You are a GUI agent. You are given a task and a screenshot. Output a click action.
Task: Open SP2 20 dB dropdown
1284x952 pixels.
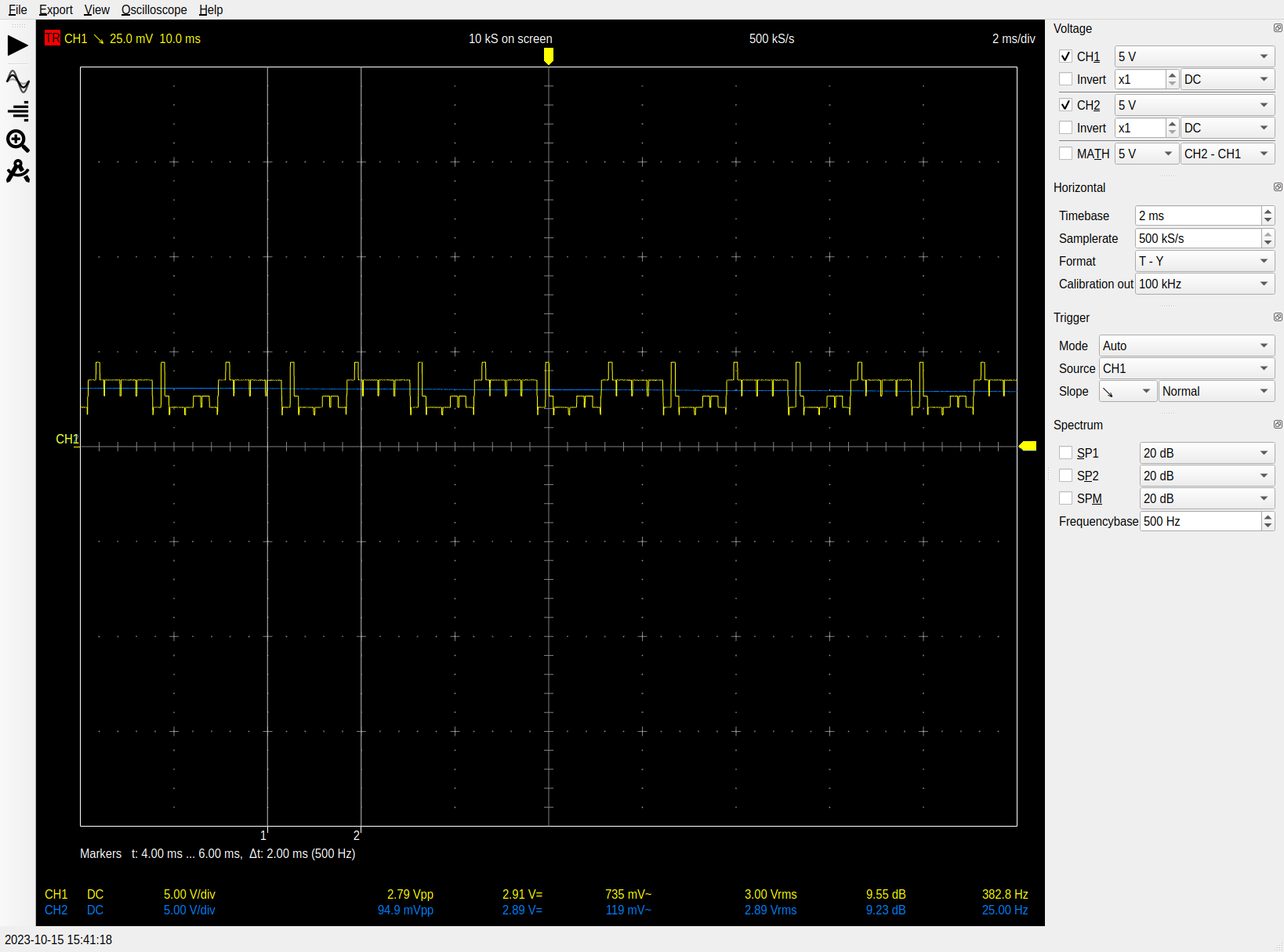point(1207,476)
